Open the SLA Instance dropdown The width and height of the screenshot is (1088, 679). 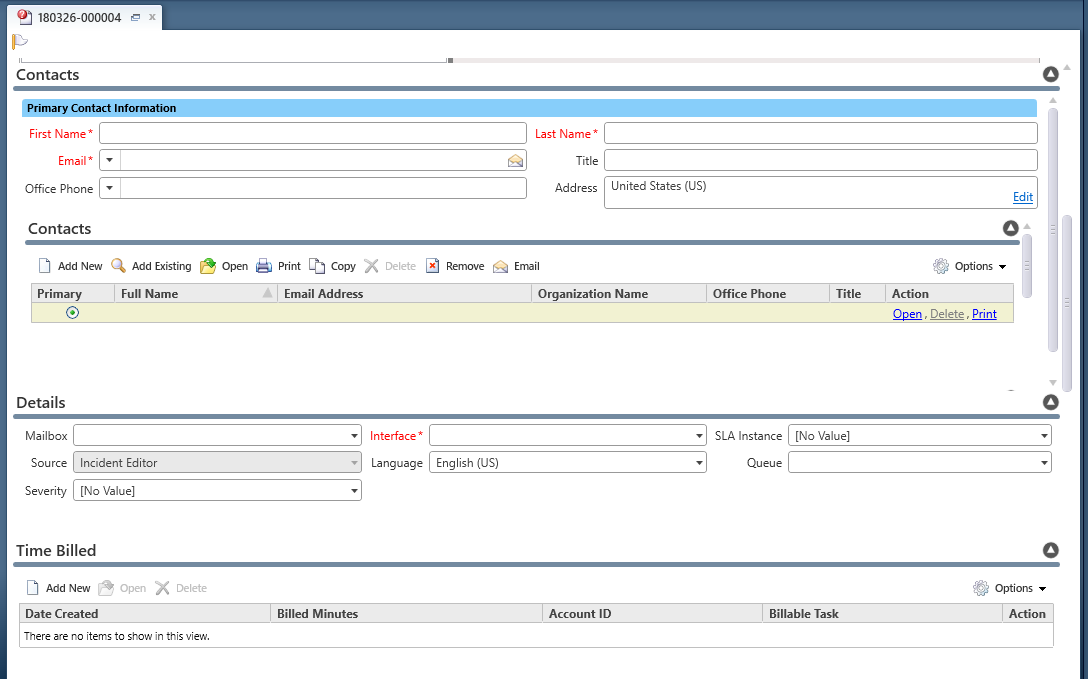coord(919,436)
